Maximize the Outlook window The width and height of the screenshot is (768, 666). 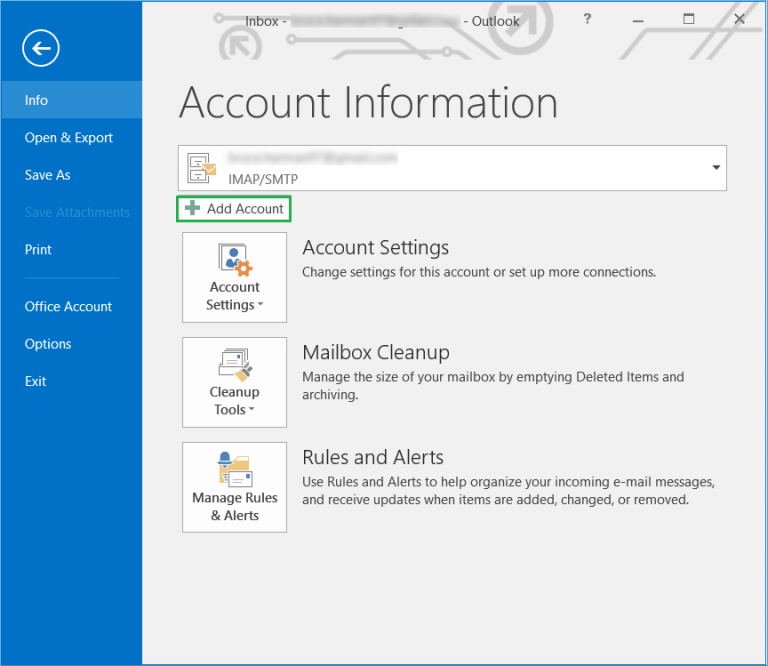coord(689,19)
